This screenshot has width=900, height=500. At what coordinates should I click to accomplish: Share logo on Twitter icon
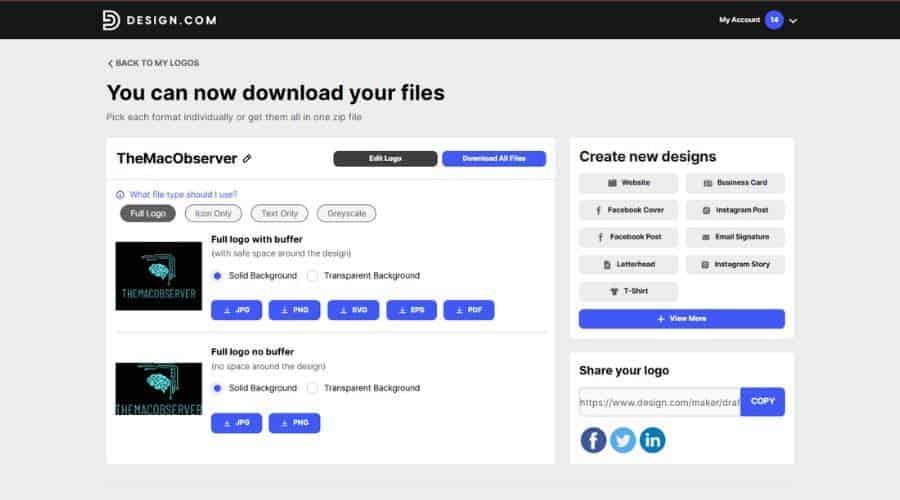click(623, 440)
